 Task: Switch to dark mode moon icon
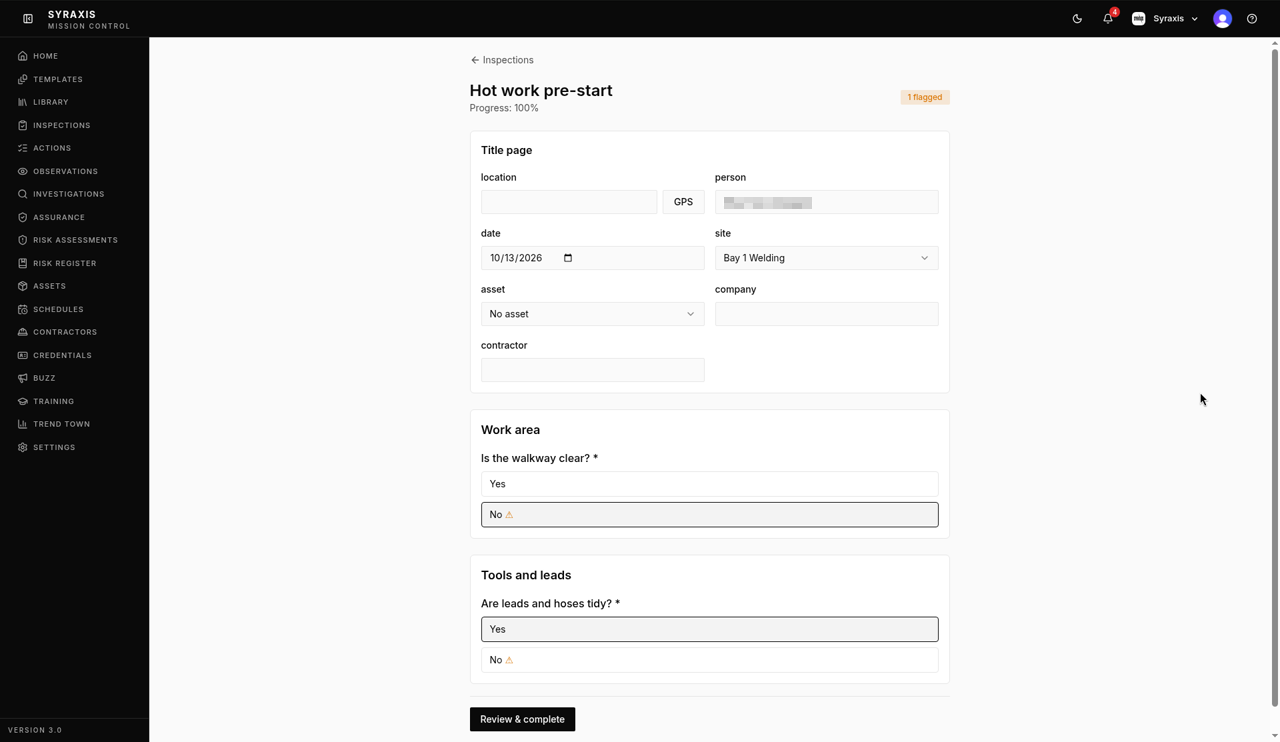click(1077, 19)
